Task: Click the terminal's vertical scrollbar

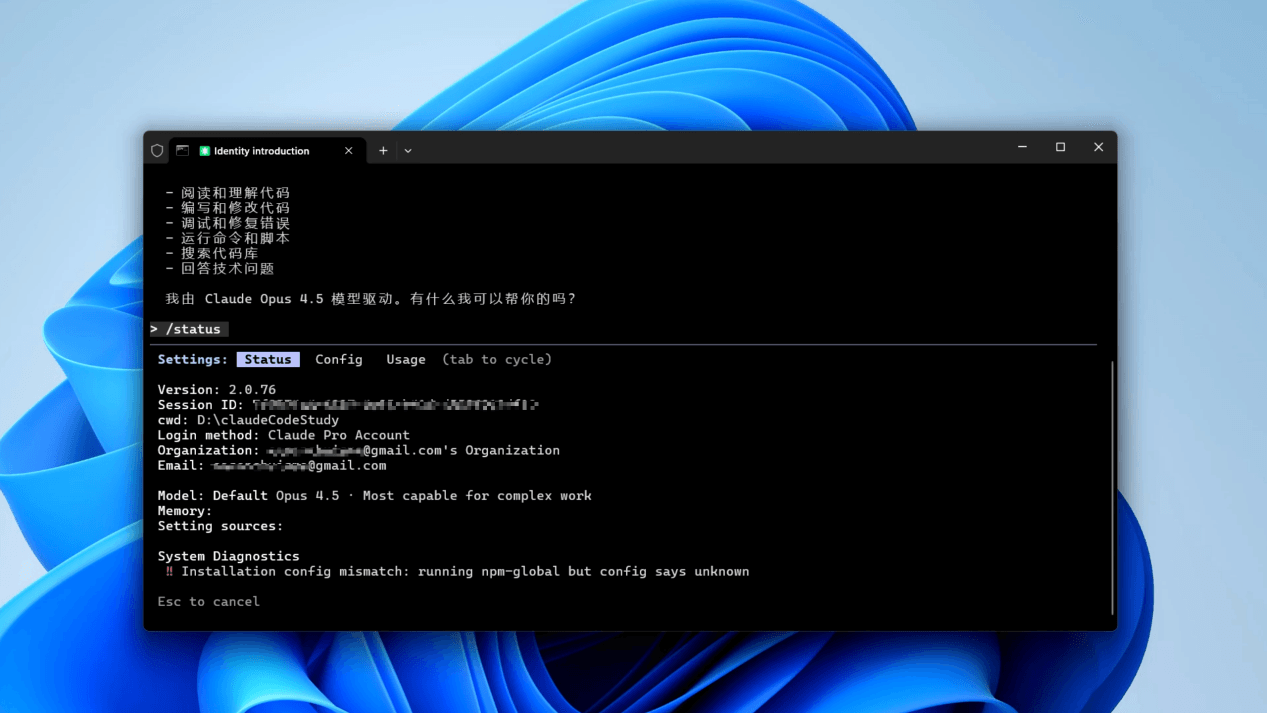Action: [x=1112, y=480]
